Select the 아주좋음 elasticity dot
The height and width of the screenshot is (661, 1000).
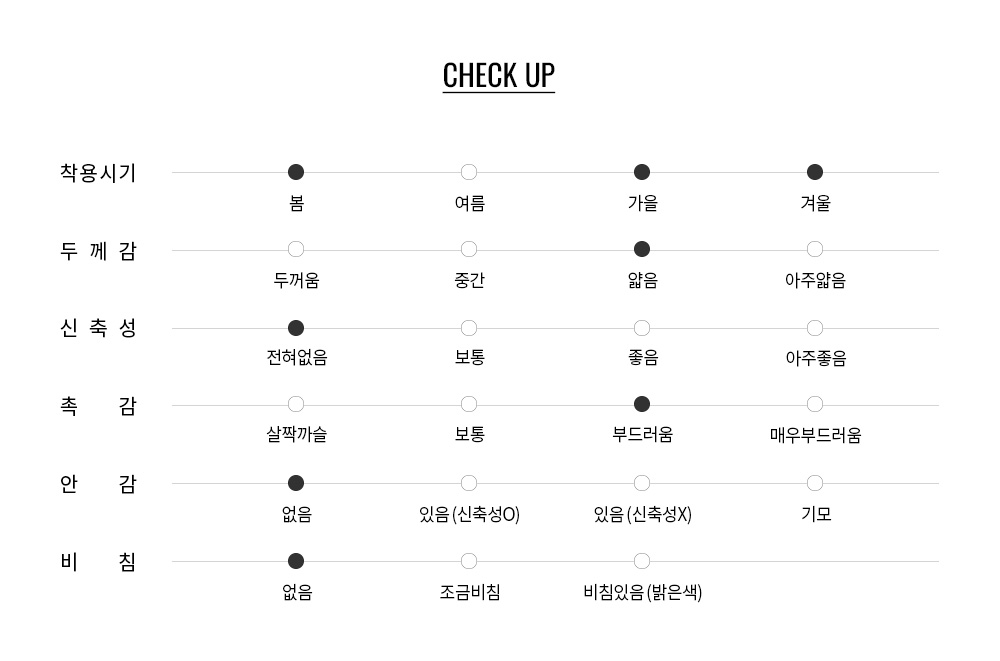pos(815,328)
